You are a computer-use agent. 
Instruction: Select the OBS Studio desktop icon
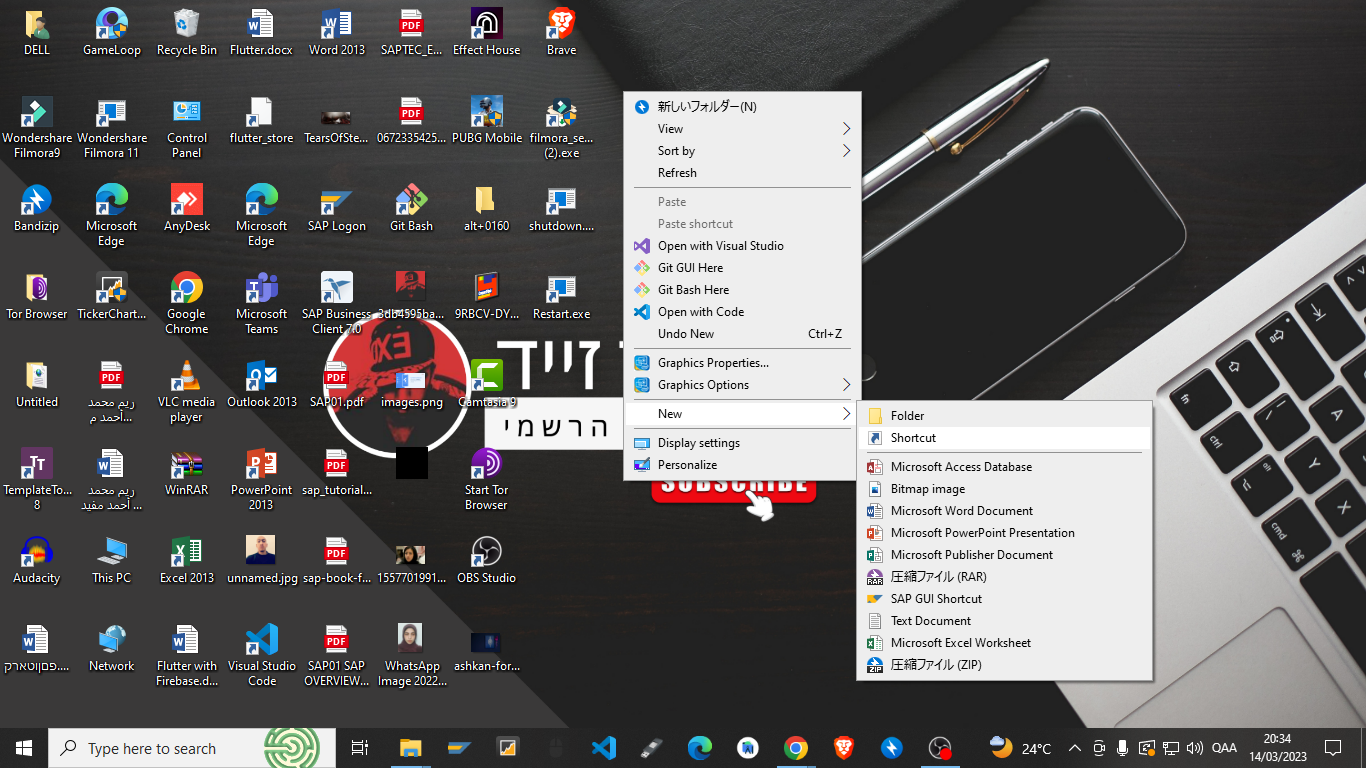486,560
